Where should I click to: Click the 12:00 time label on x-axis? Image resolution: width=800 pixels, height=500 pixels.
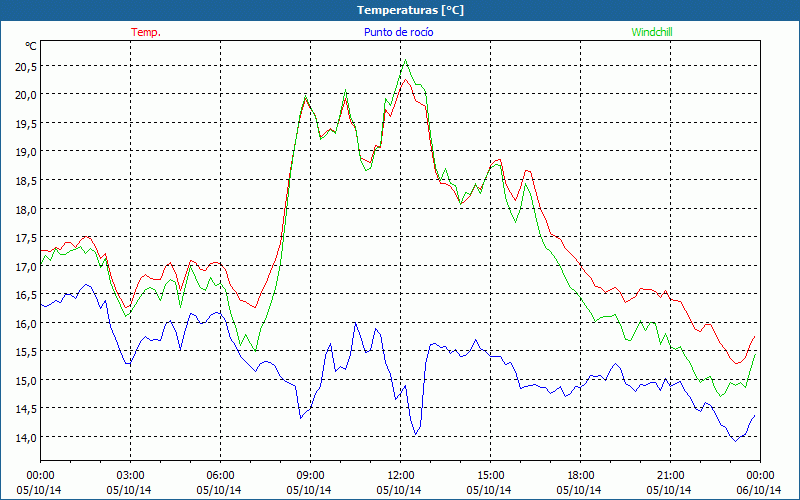(x=401, y=475)
